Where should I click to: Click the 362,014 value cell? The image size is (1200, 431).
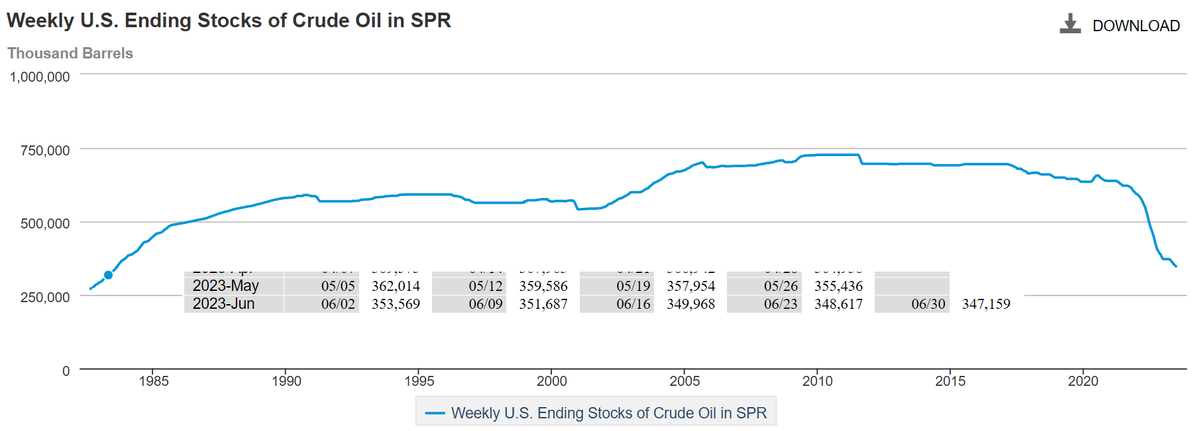pyautogui.click(x=395, y=285)
